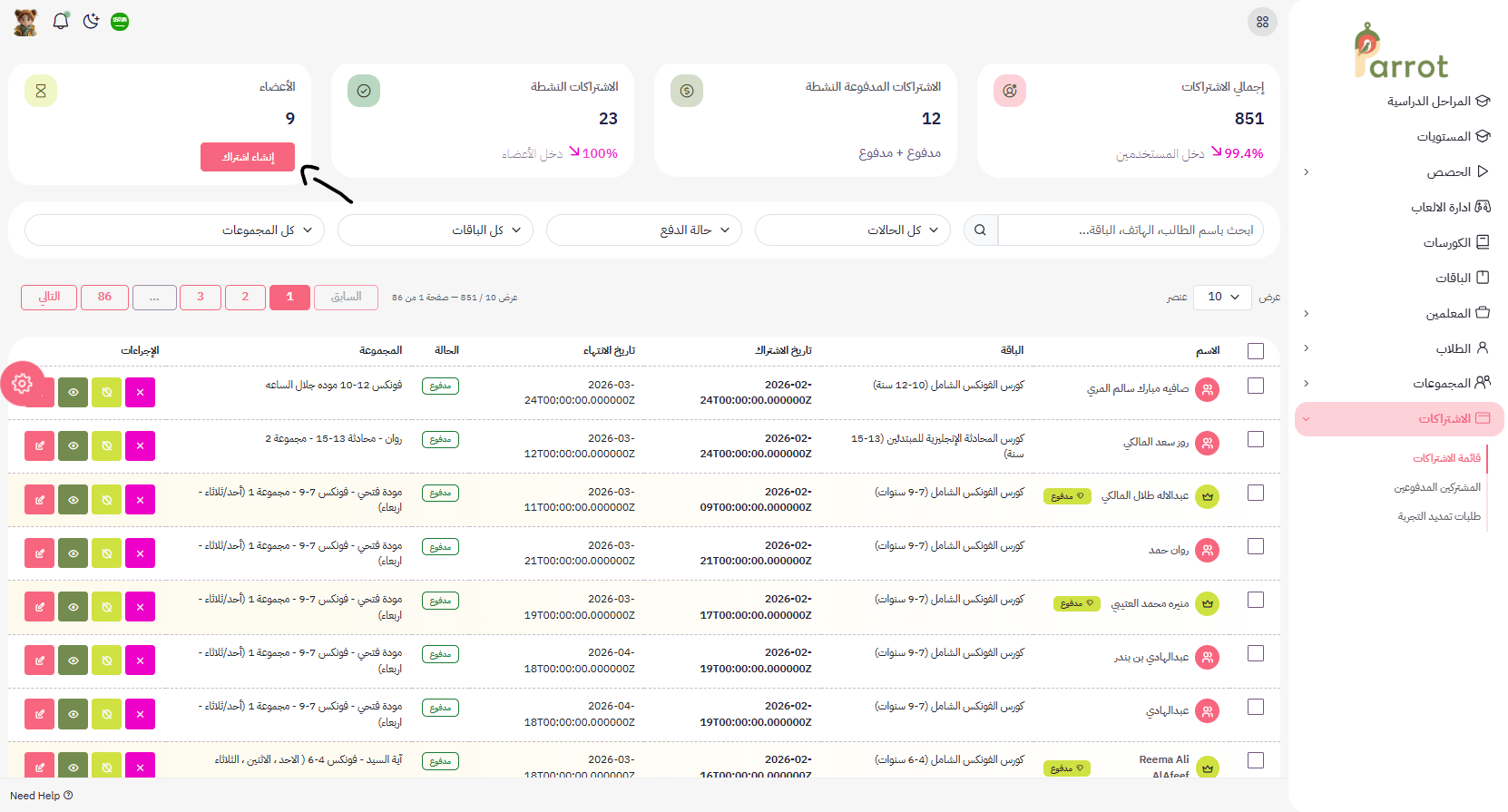Select checkbox for روز سعد المالكي row
The image size is (1508, 812).
click(x=1256, y=440)
